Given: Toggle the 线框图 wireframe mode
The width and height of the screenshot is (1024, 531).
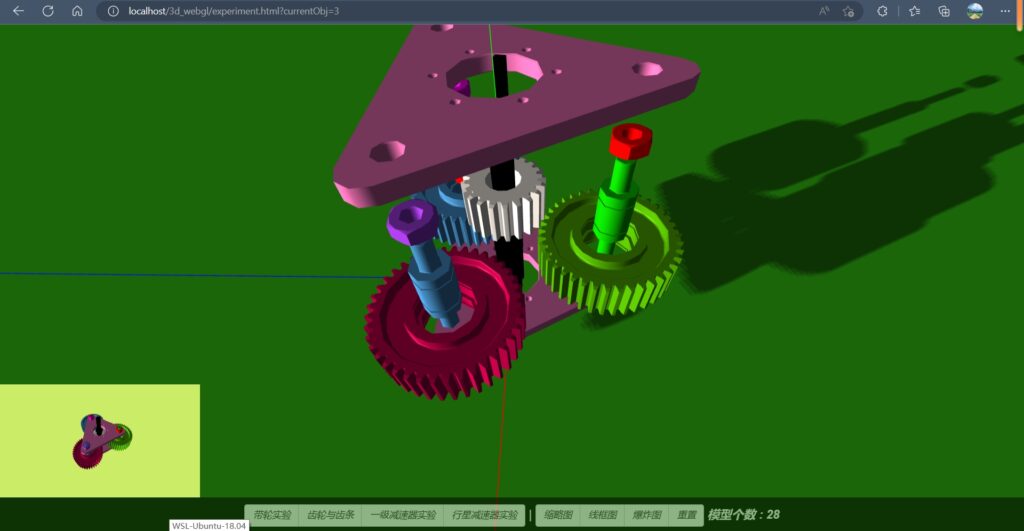Looking at the screenshot, I should (602, 515).
